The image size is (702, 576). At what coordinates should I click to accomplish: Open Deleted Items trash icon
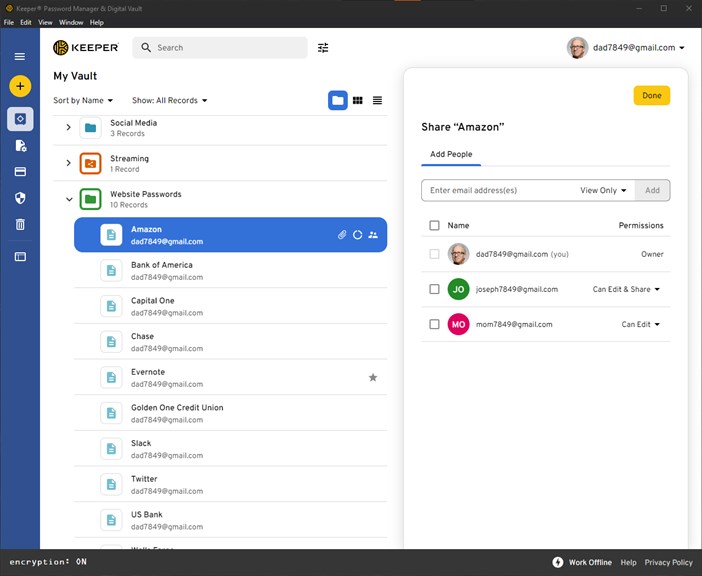(x=20, y=224)
